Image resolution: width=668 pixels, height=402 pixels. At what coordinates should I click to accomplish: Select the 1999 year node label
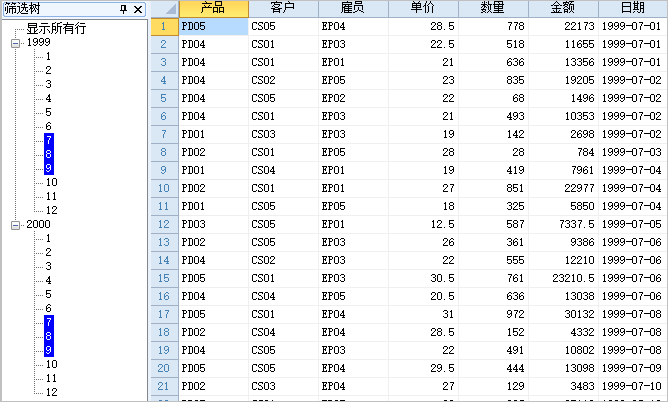click(x=38, y=43)
